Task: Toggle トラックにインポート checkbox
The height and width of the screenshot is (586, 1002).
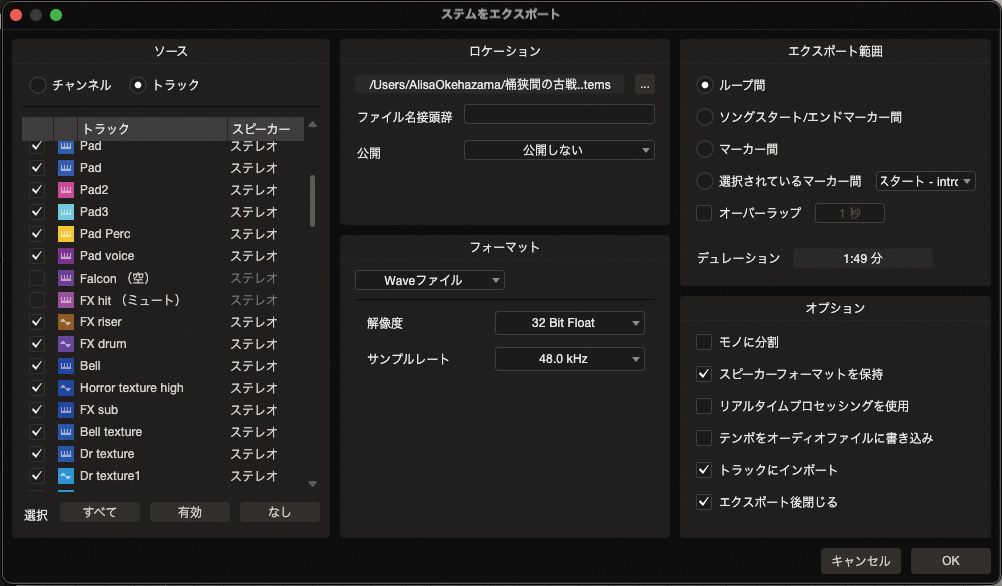Action: (x=704, y=470)
